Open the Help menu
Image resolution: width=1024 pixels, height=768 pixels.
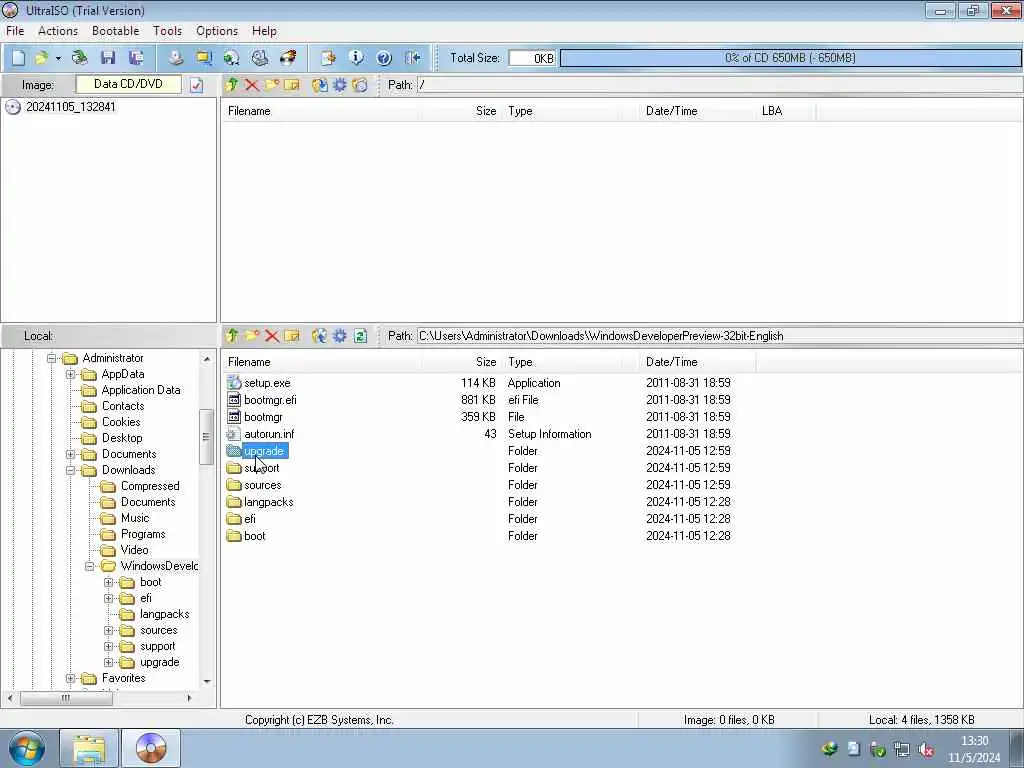tap(264, 31)
